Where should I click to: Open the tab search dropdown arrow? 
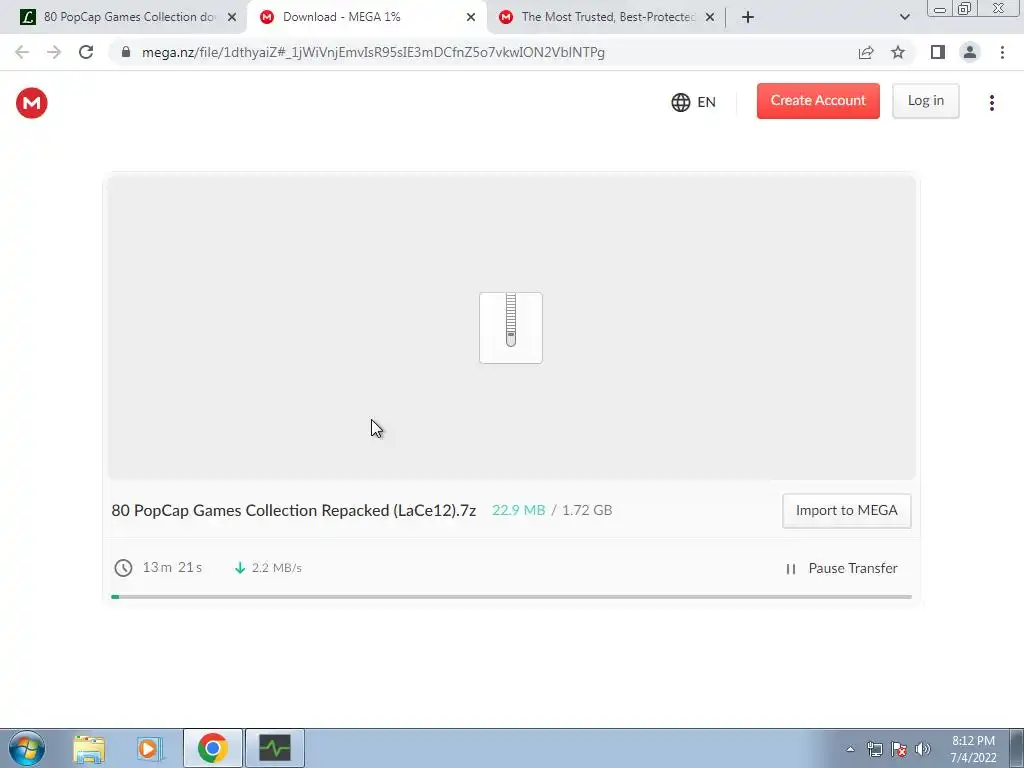904,18
